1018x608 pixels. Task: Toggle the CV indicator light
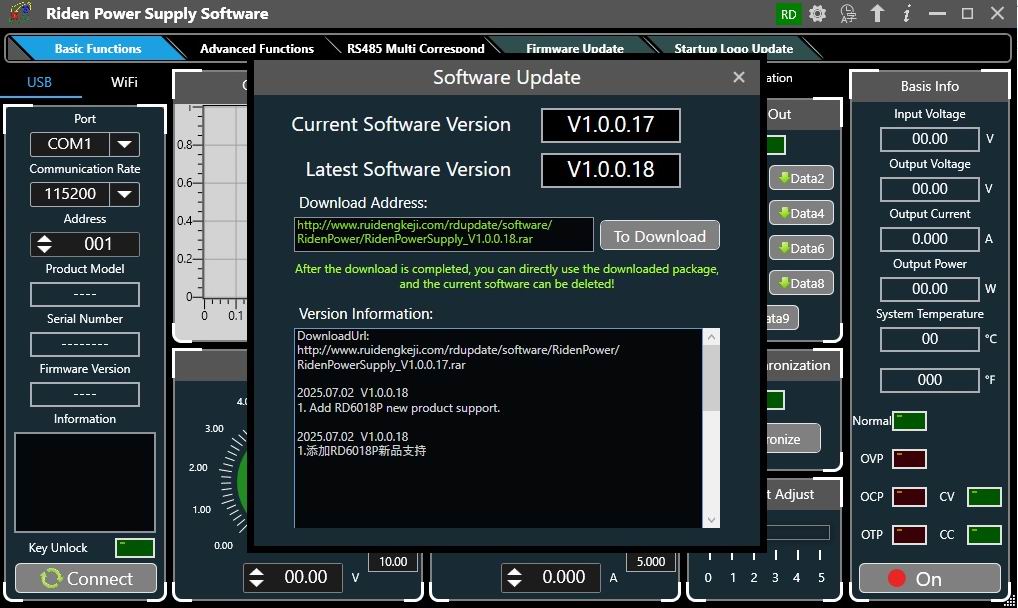(984, 497)
